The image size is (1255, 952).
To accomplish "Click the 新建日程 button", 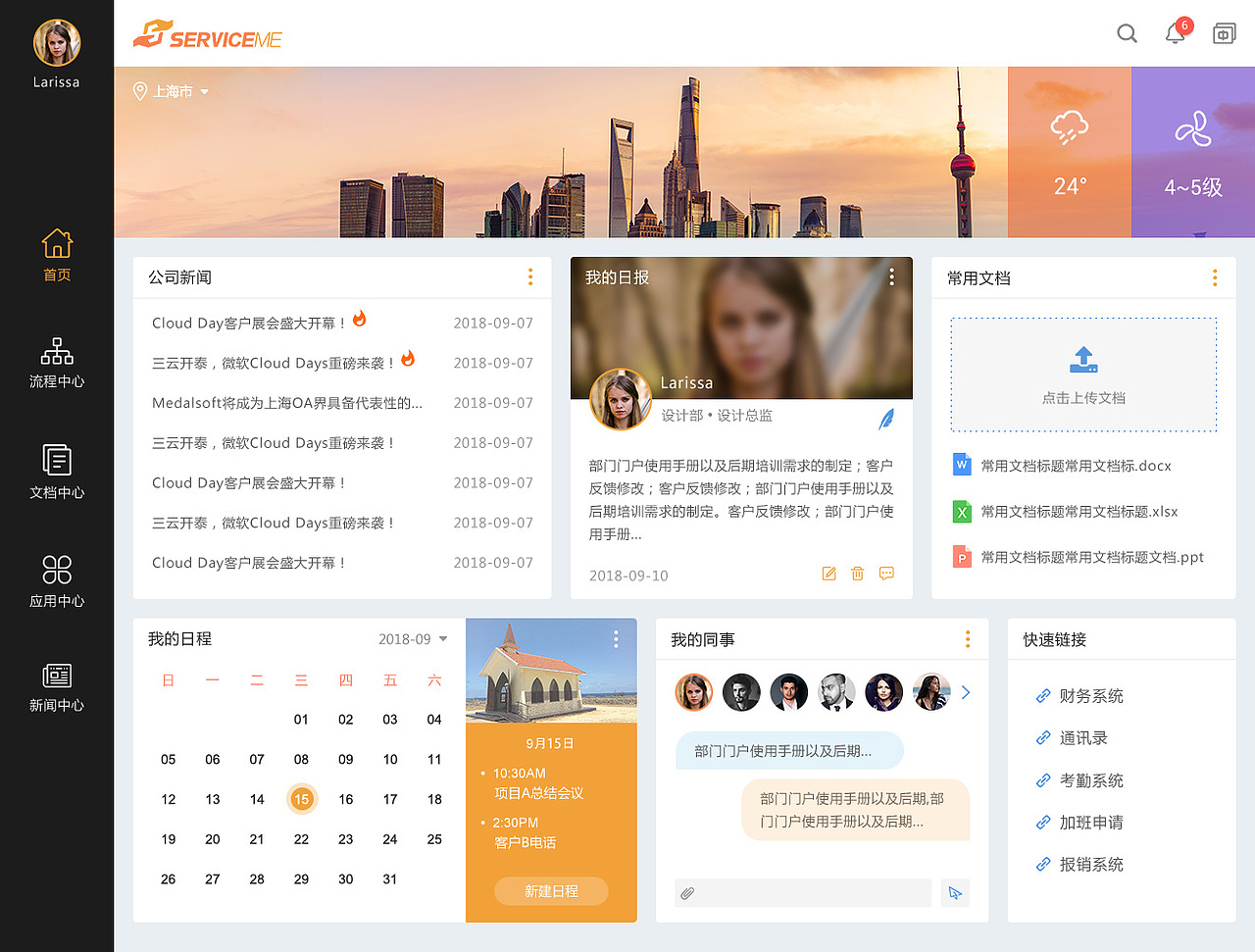I will pos(551,891).
